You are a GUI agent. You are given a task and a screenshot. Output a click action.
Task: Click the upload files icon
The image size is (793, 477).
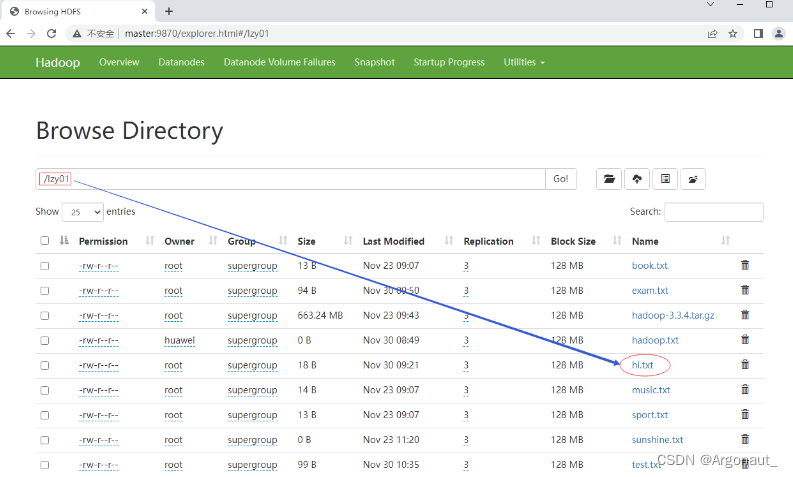637,179
